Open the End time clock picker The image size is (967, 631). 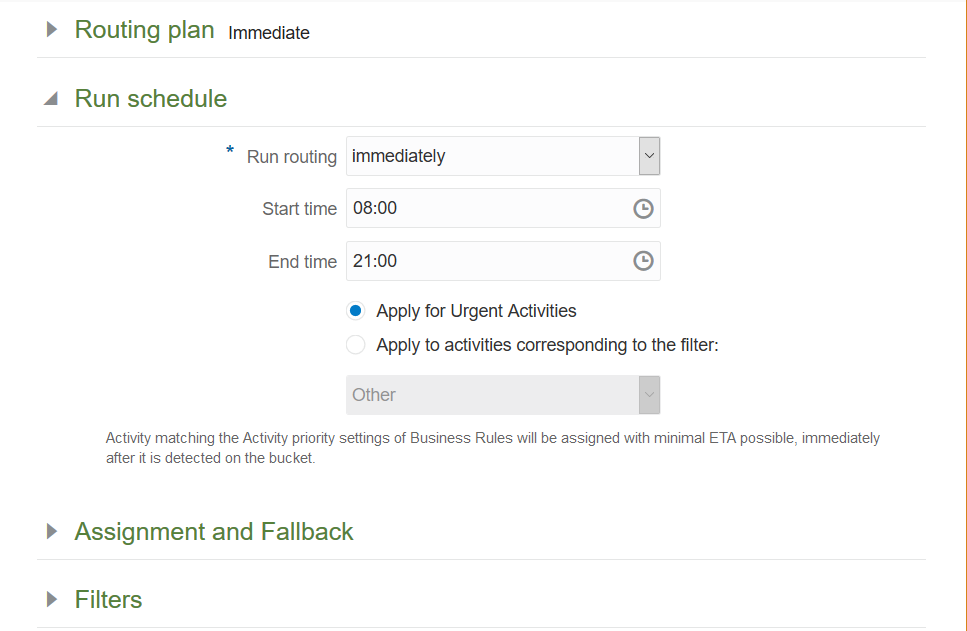click(x=643, y=261)
